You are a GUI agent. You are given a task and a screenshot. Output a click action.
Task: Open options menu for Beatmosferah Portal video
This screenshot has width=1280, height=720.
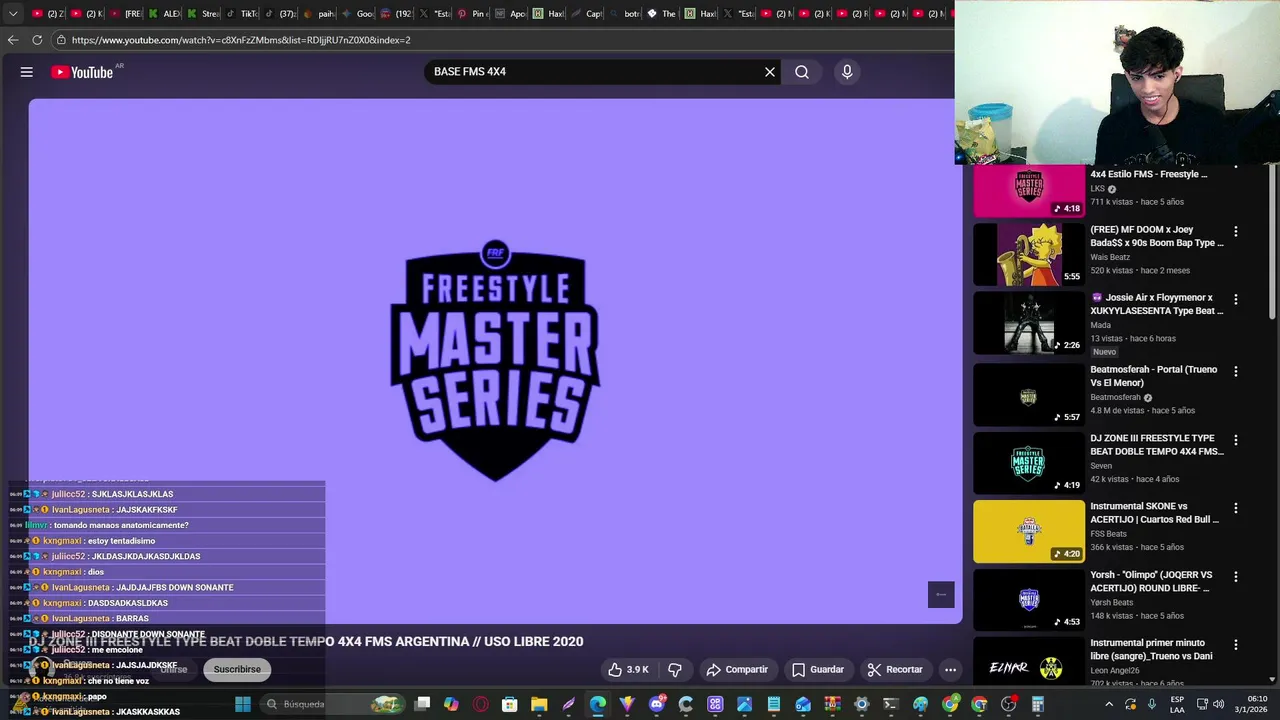[x=1236, y=371]
